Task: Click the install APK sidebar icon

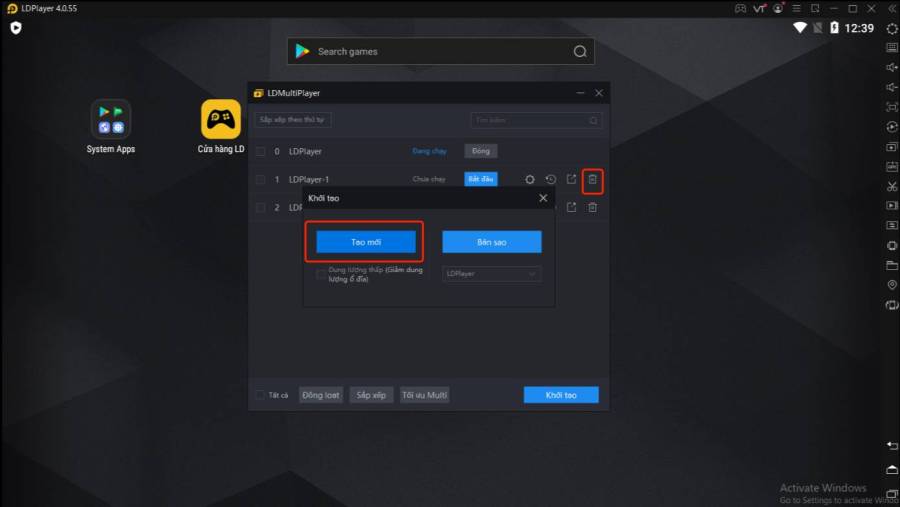Action: [892, 167]
